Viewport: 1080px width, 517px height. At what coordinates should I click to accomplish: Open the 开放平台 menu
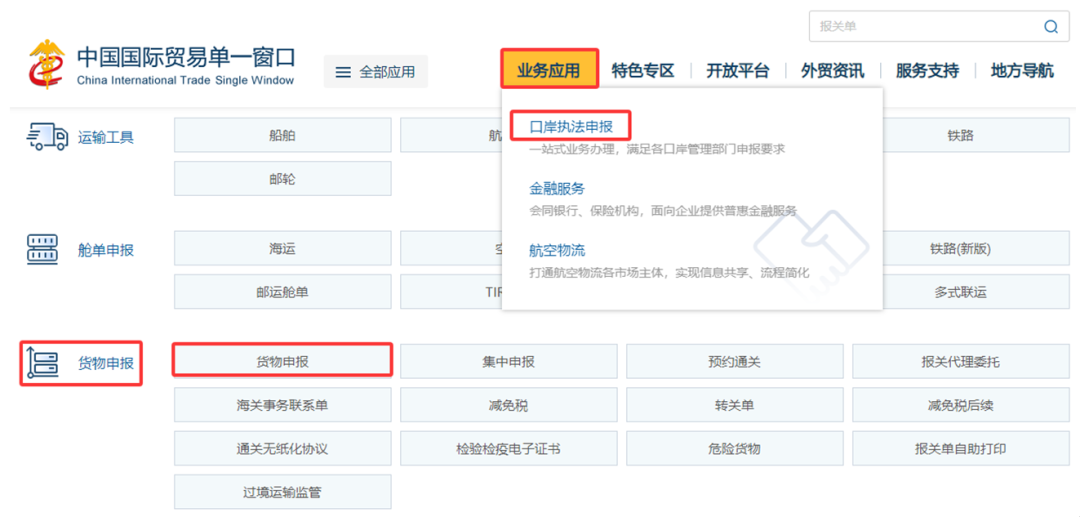pos(738,71)
